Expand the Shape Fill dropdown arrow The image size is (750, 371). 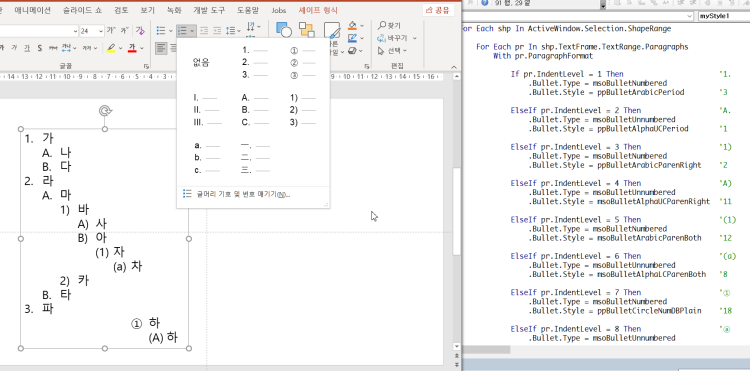tap(362, 25)
